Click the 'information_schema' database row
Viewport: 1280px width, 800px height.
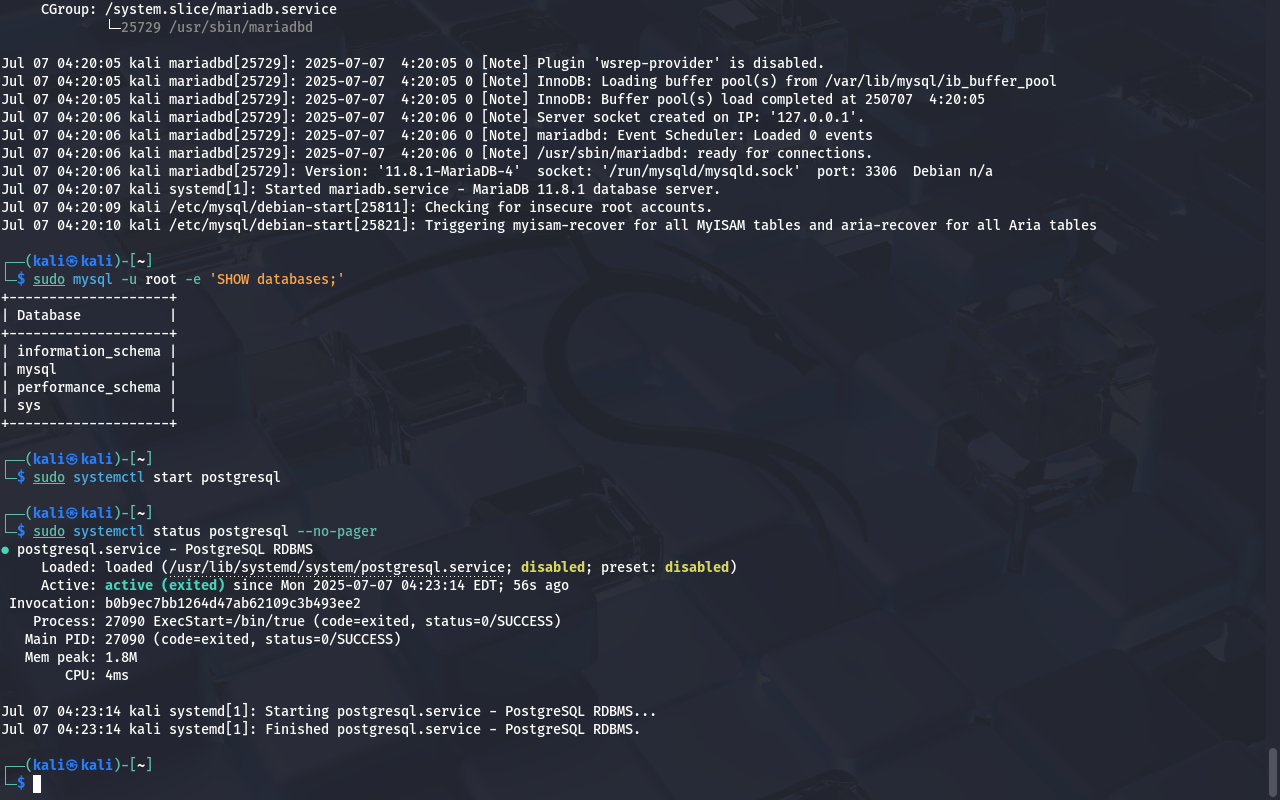click(89, 351)
